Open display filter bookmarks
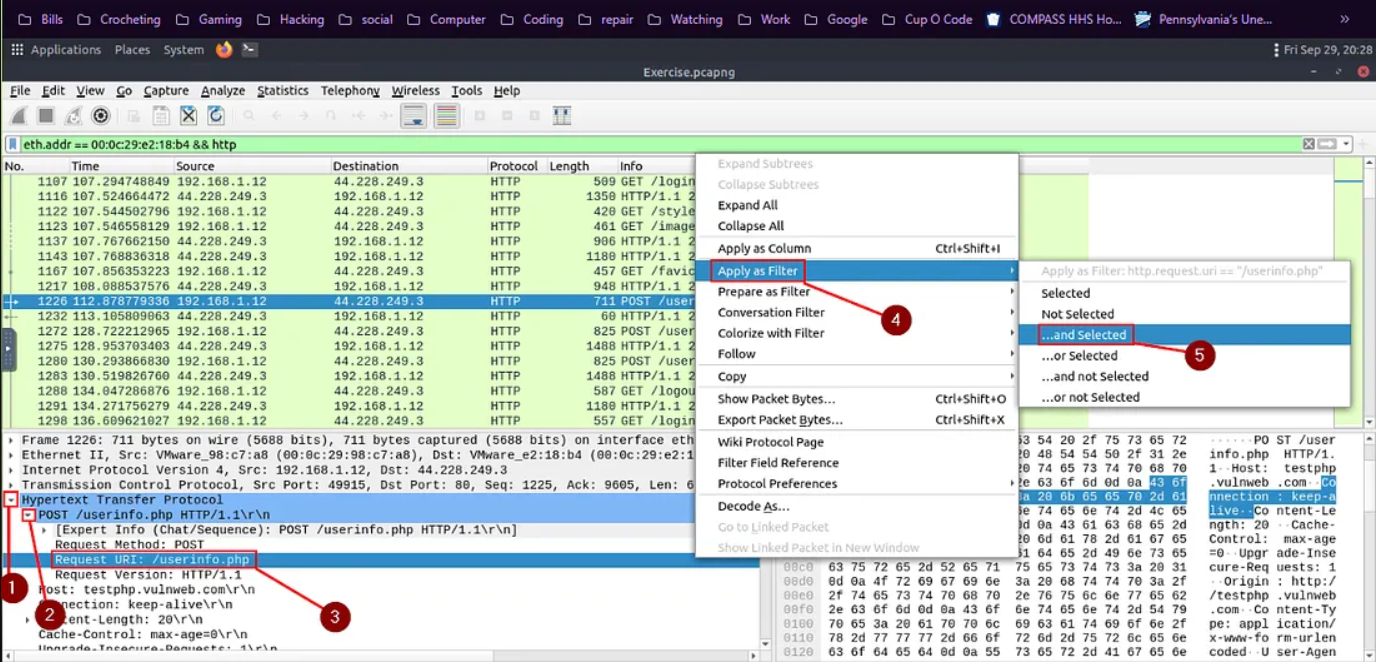 pos(14,144)
